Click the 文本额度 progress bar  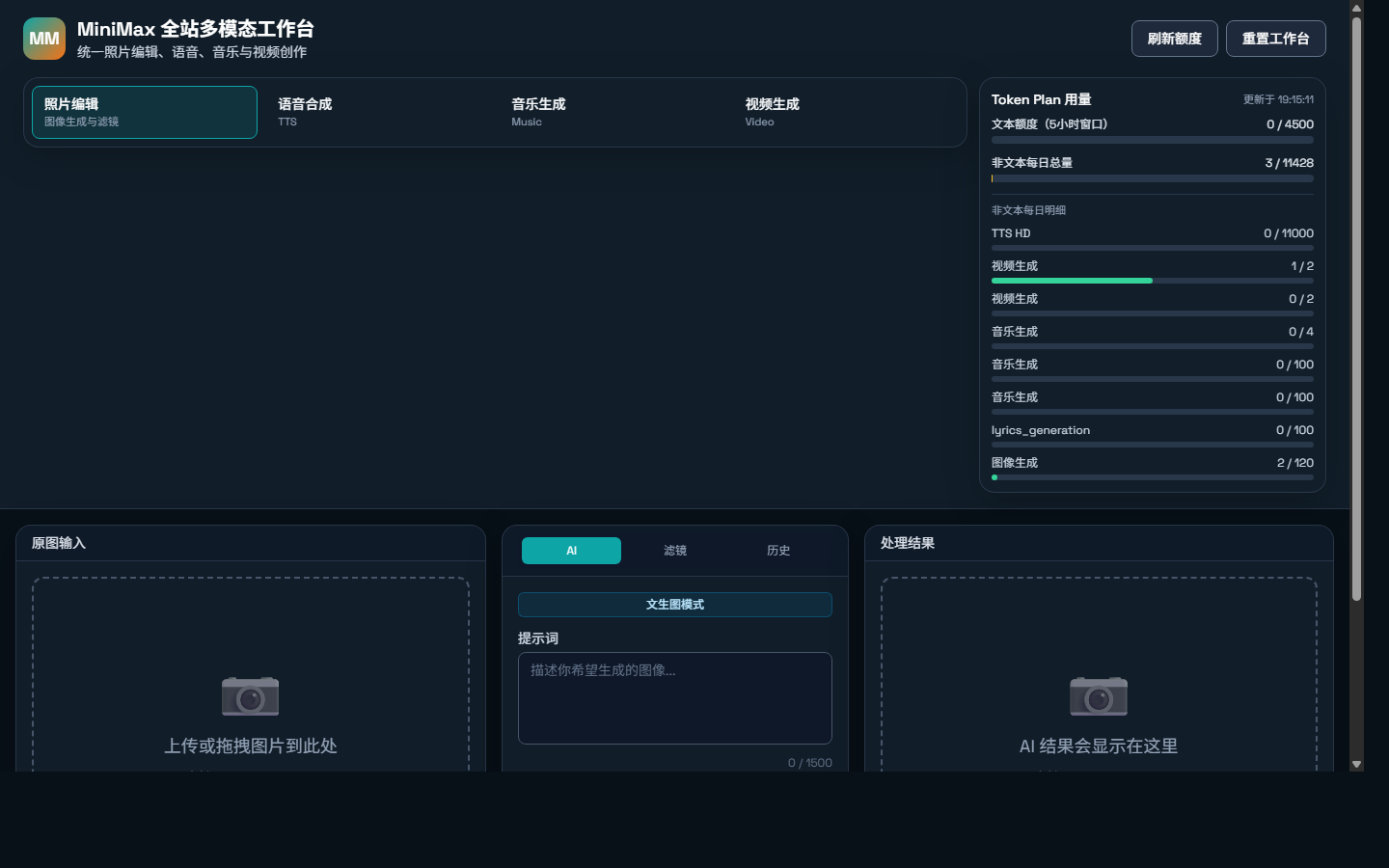[x=1153, y=140]
